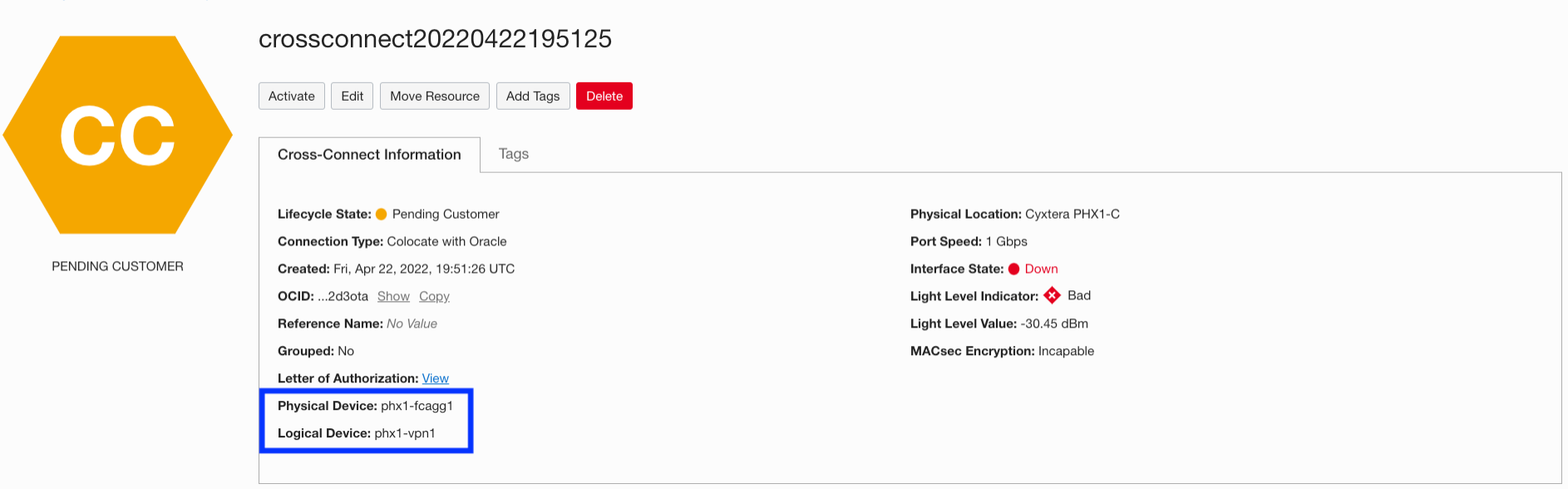The width and height of the screenshot is (1568, 489).
Task: View the Letter of Authorization
Action: tap(435, 379)
